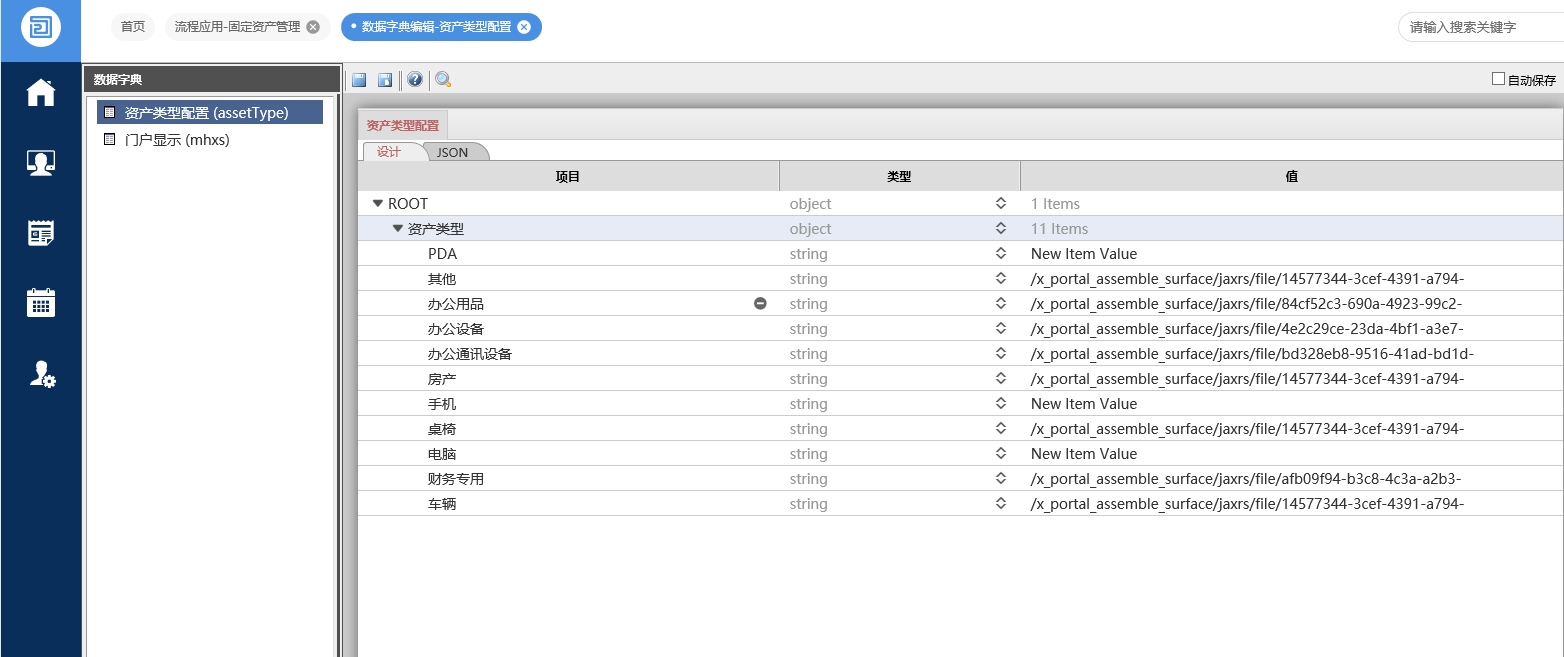The height and width of the screenshot is (657, 1564).
Task: Select the 电脑 item name
Action: [442, 453]
